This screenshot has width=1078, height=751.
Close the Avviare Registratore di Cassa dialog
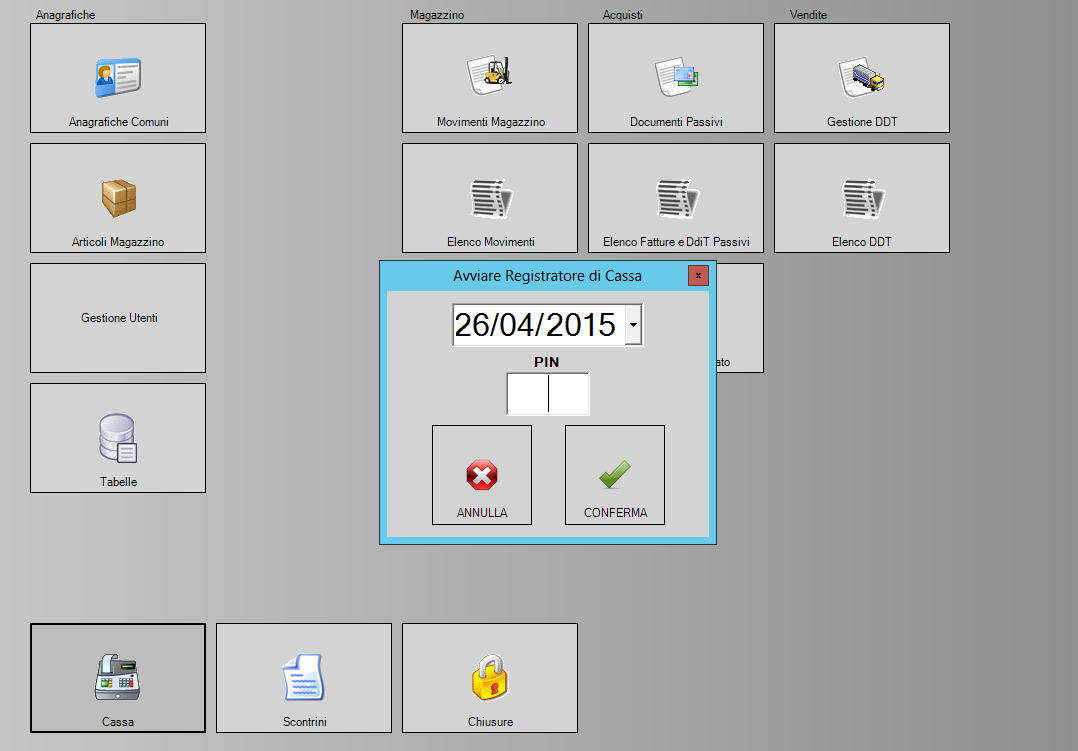698,275
